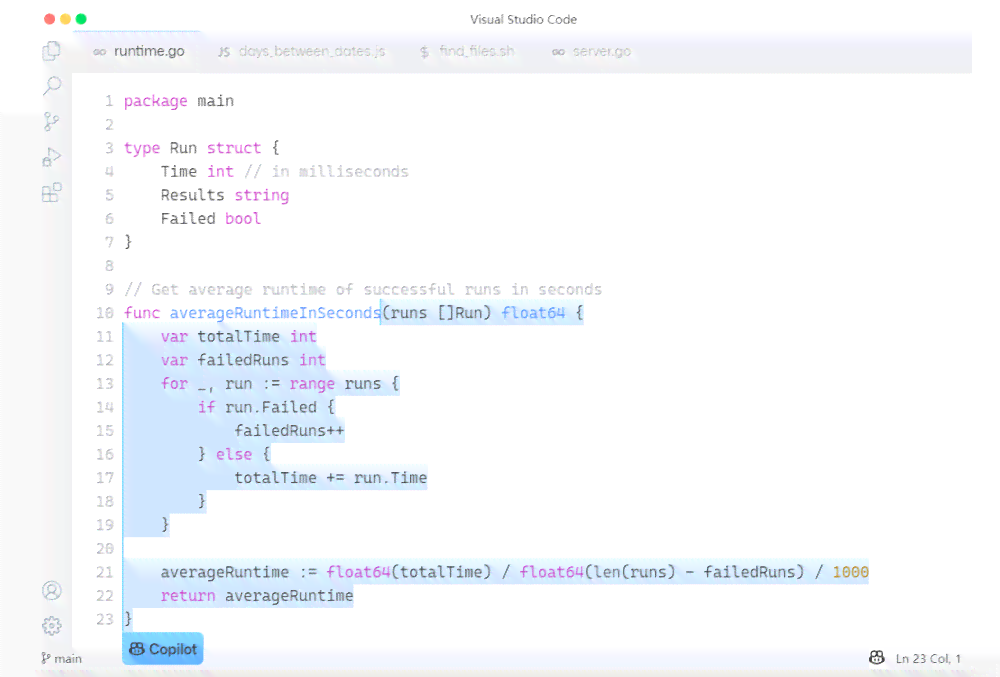This screenshot has height=677, width=1000.
Task: Click line number 10 in gutter
Action: 105,313
